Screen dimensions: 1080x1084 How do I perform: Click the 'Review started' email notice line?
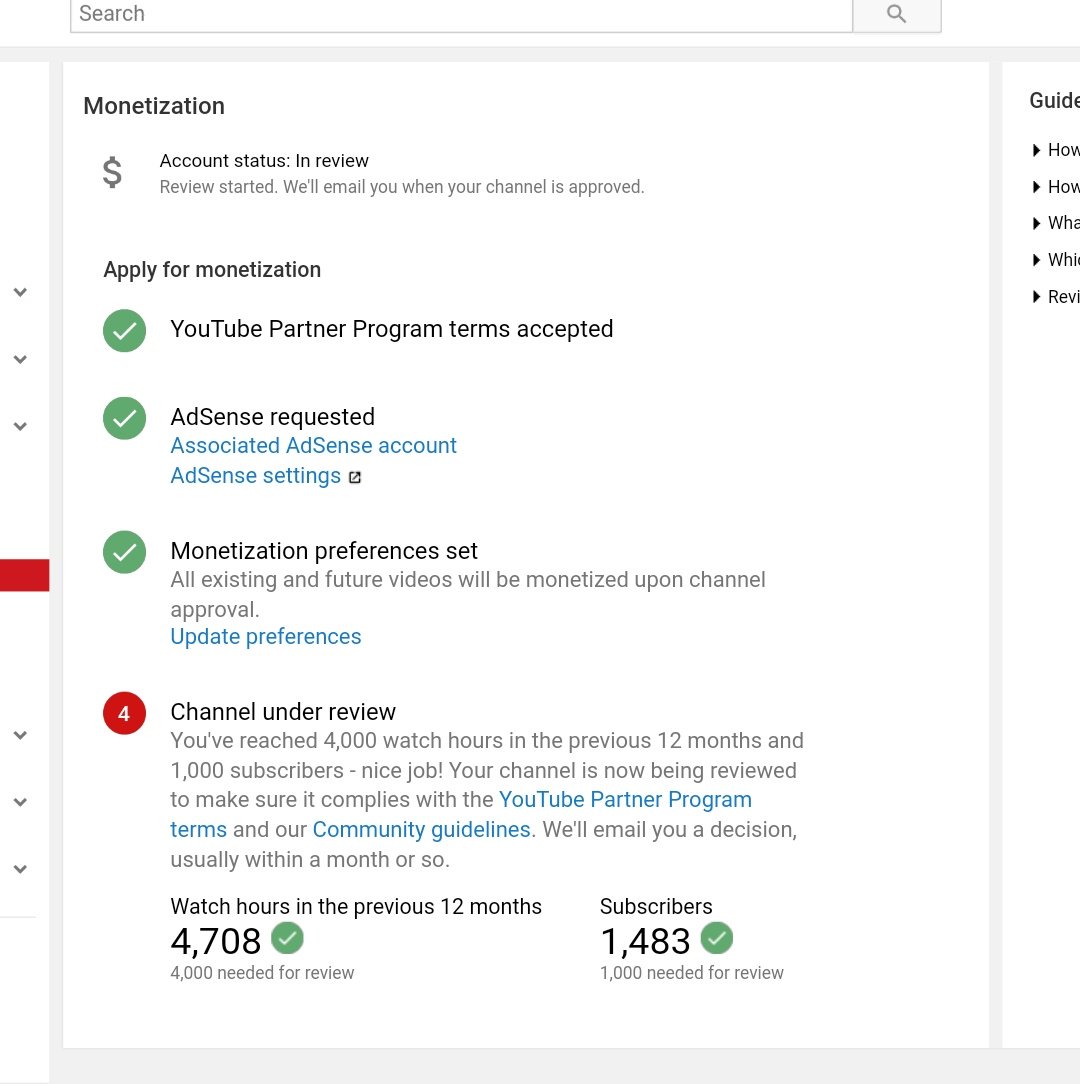[402, 187]
